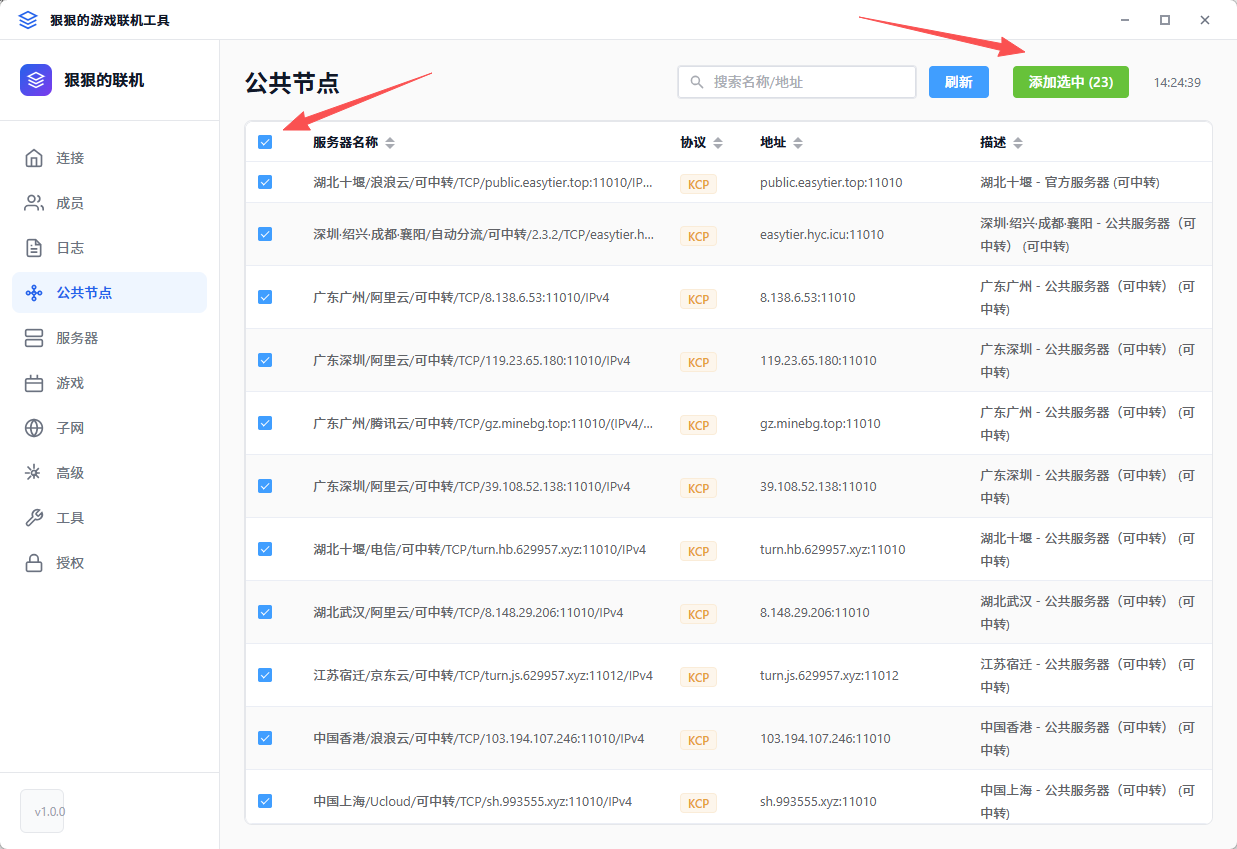This screenshot has height=849, width=1237.
Task: Click the address gz.minebg.top:11010
Action: [820, 424]
